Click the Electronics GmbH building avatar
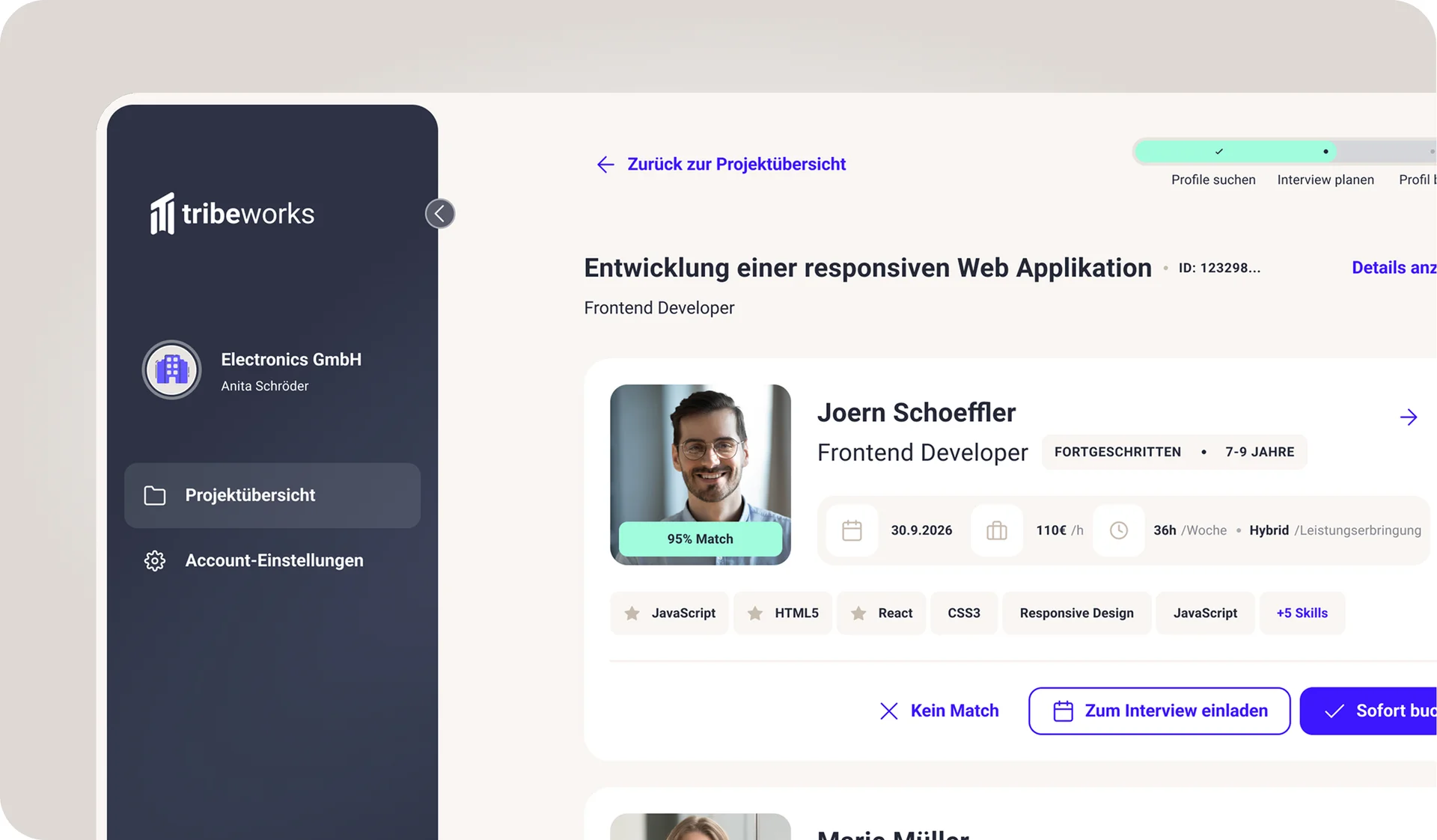 (171, 370)
